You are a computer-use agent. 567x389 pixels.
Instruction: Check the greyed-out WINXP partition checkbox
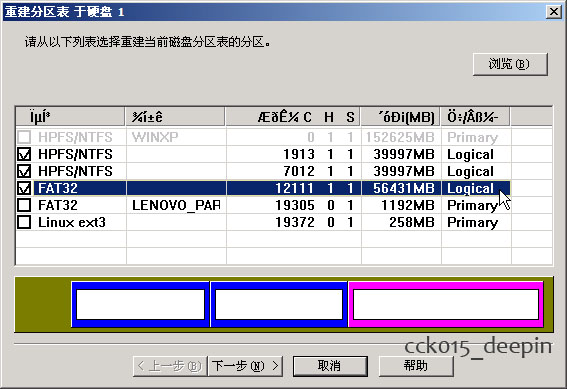pos(24,137)
